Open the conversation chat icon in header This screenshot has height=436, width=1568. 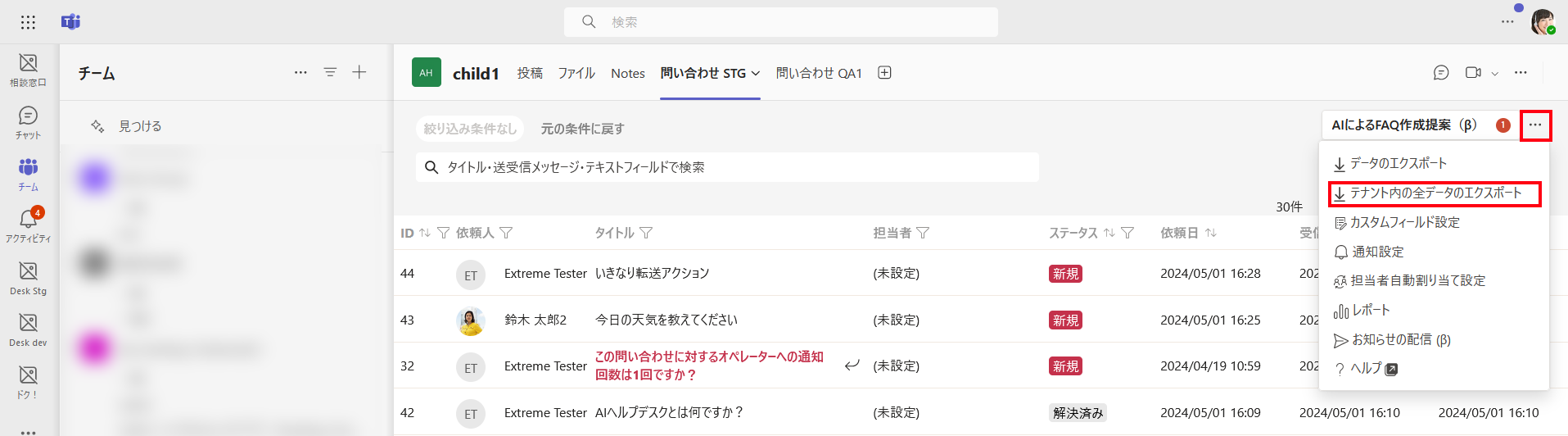pyautogui.click(x=1441, y=73)
